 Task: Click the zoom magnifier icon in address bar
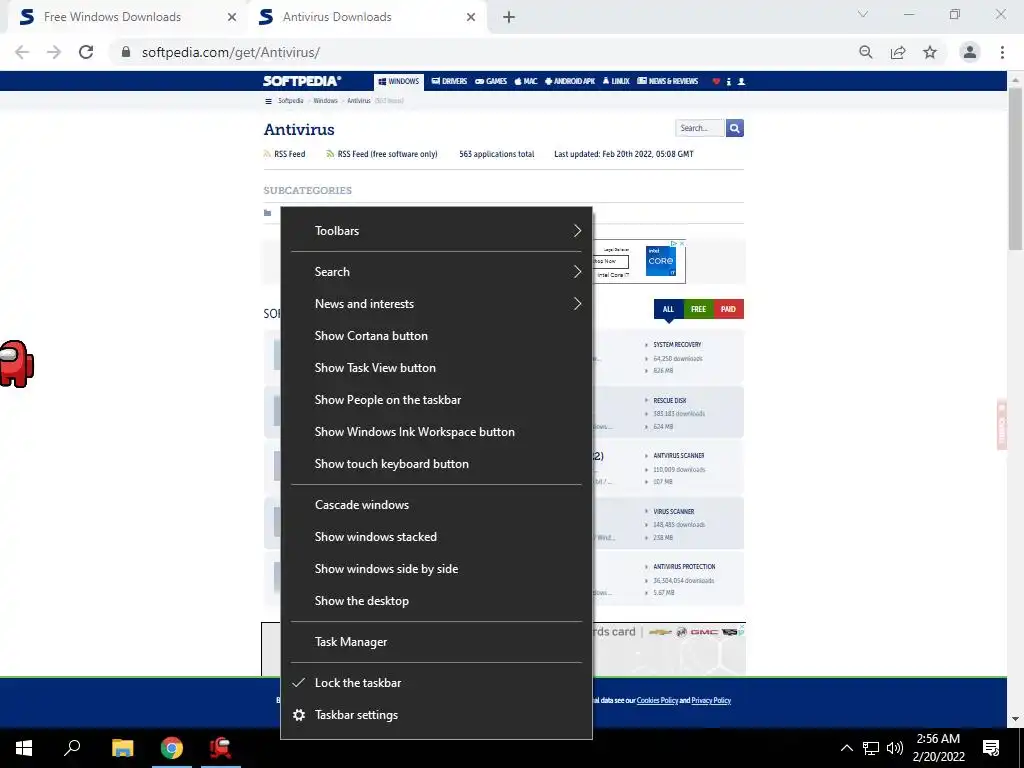click(x=866, y=52)
